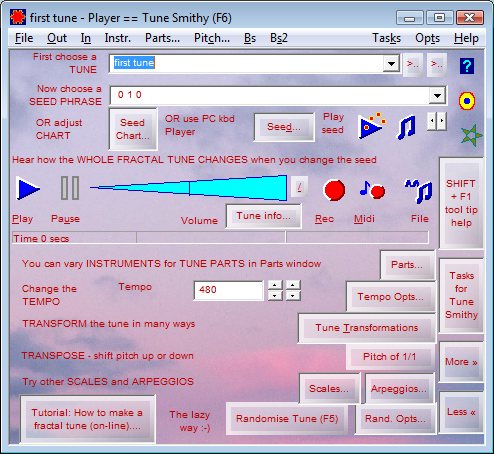
Task: Open the Parts... menu
Action: click(x=162, y=38)
